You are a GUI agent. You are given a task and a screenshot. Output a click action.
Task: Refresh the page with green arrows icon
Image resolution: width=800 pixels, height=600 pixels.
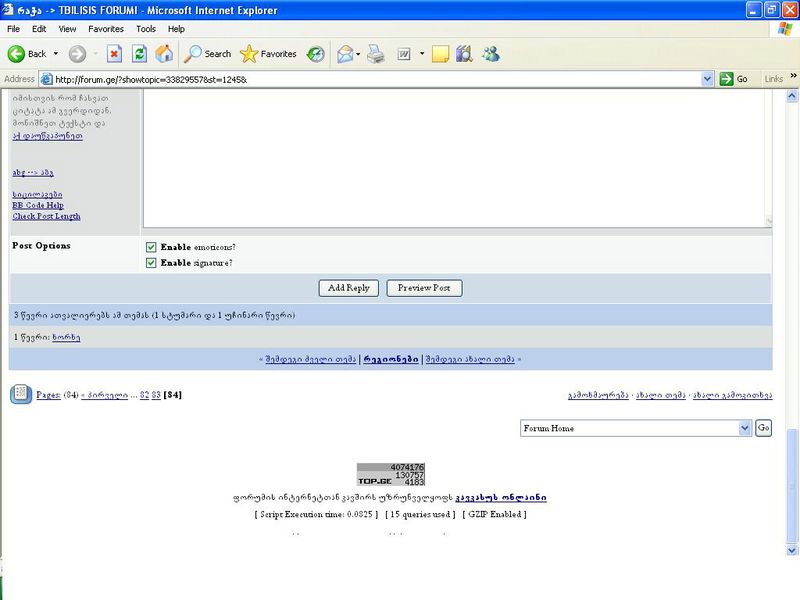click(139, 54)
